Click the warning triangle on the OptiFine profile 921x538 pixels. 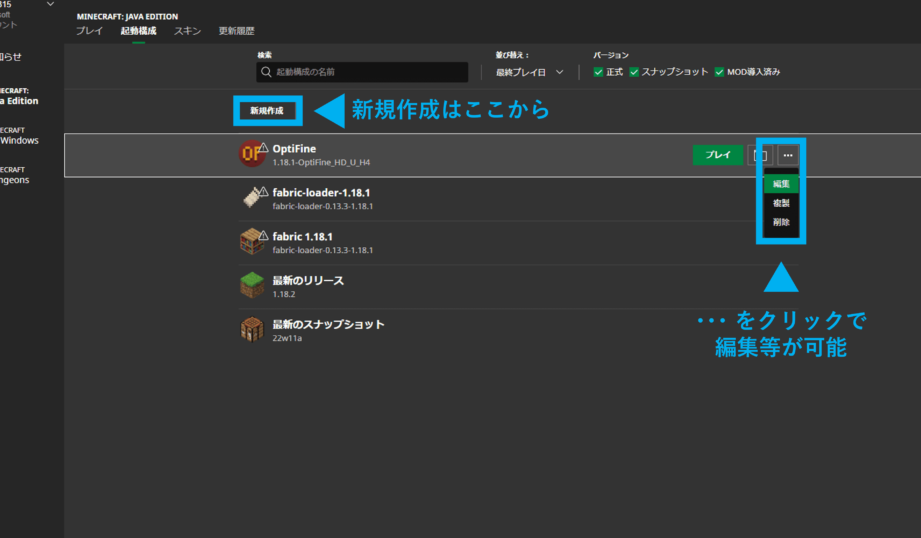click(x=264, y=147)
